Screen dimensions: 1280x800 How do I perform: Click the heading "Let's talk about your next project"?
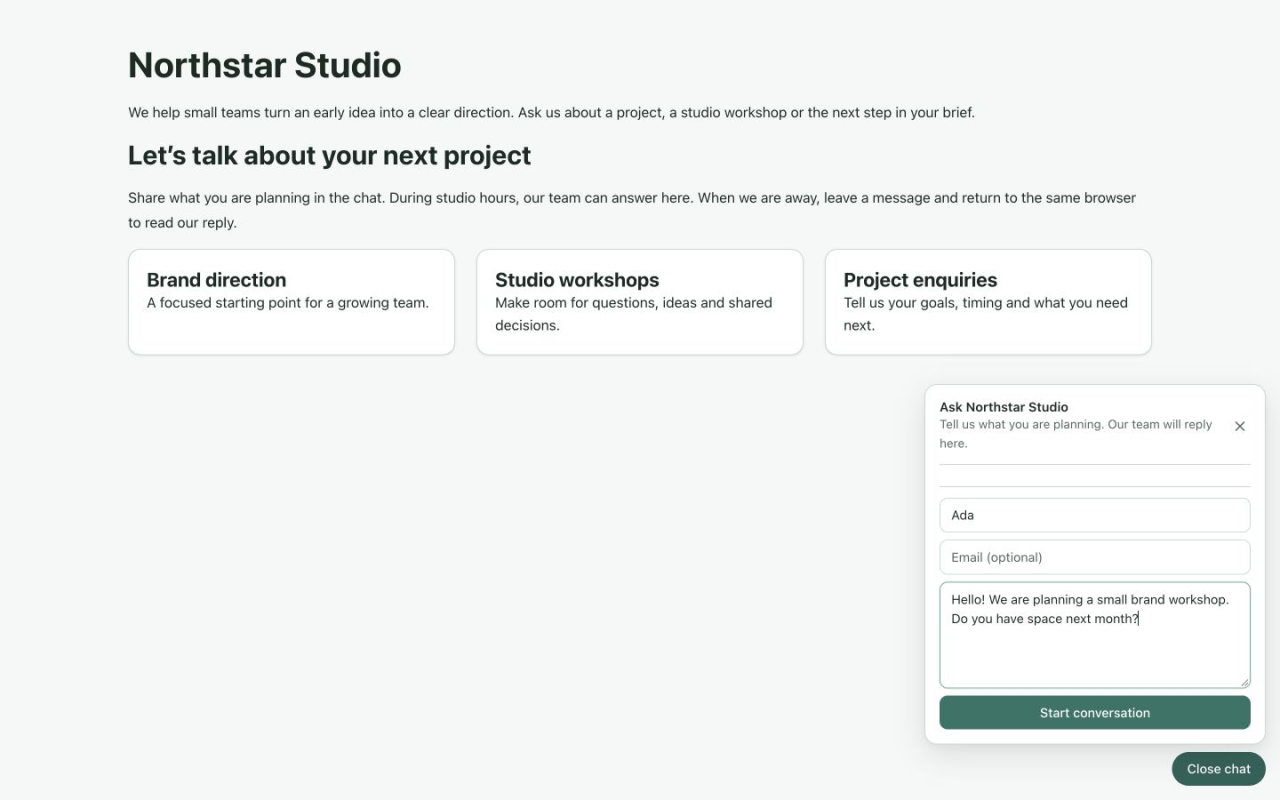(330, 156)
